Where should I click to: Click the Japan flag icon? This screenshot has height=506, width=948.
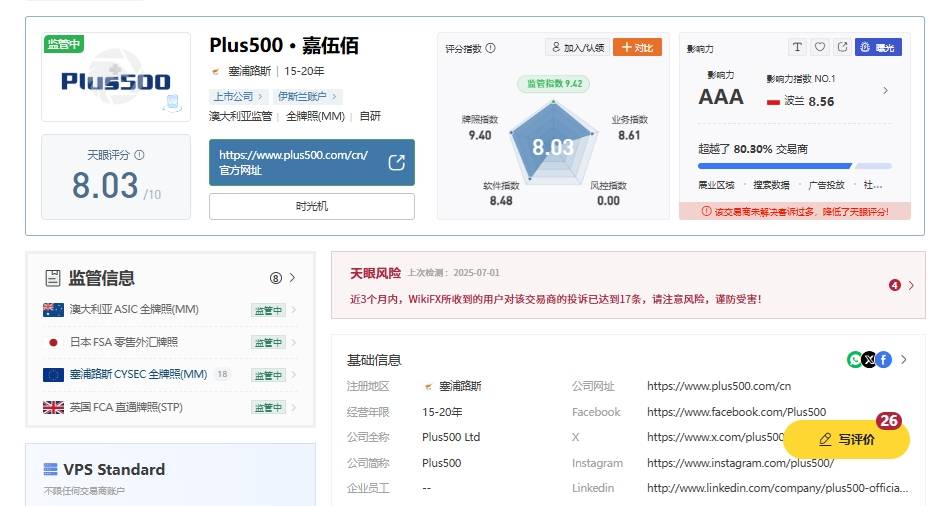pos(53,342)
